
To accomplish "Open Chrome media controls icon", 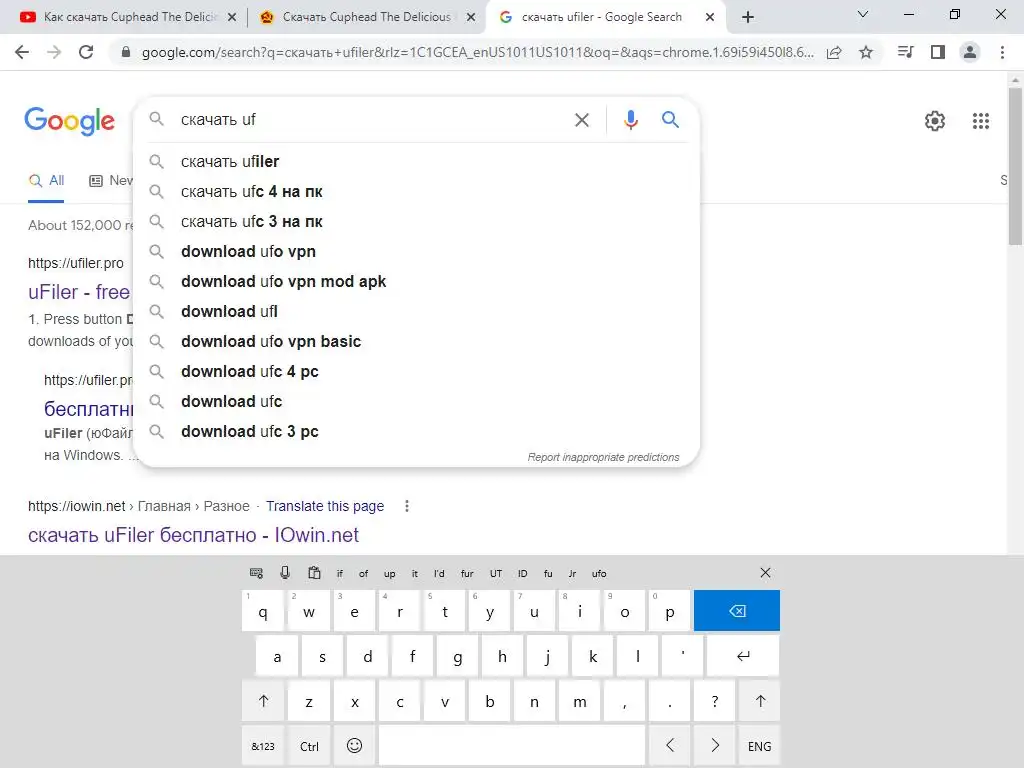I will tap(905, 52).
